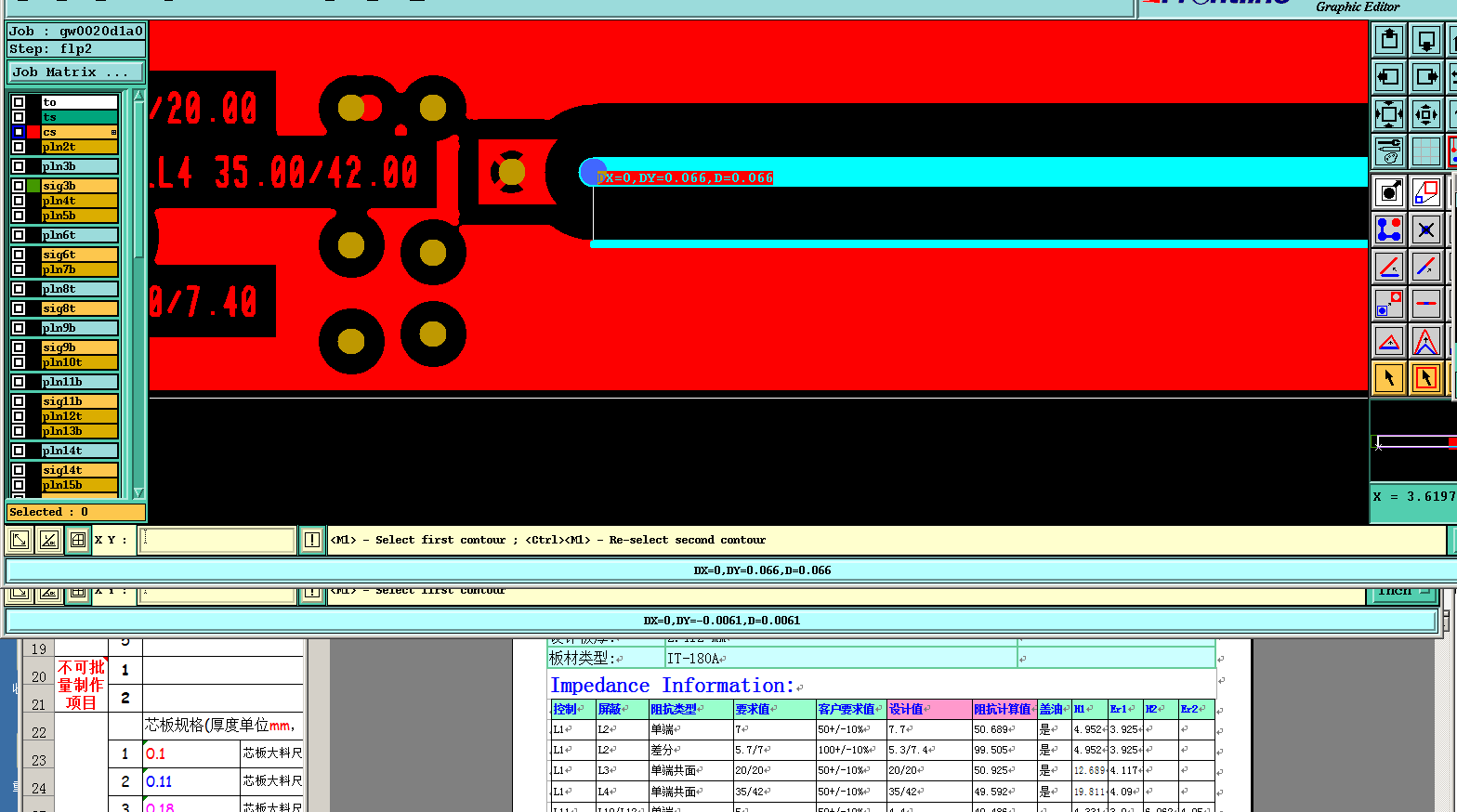Click the pan up arrow icon
This screenshot has width=1457, height=812.
[x=1389, y=40]
